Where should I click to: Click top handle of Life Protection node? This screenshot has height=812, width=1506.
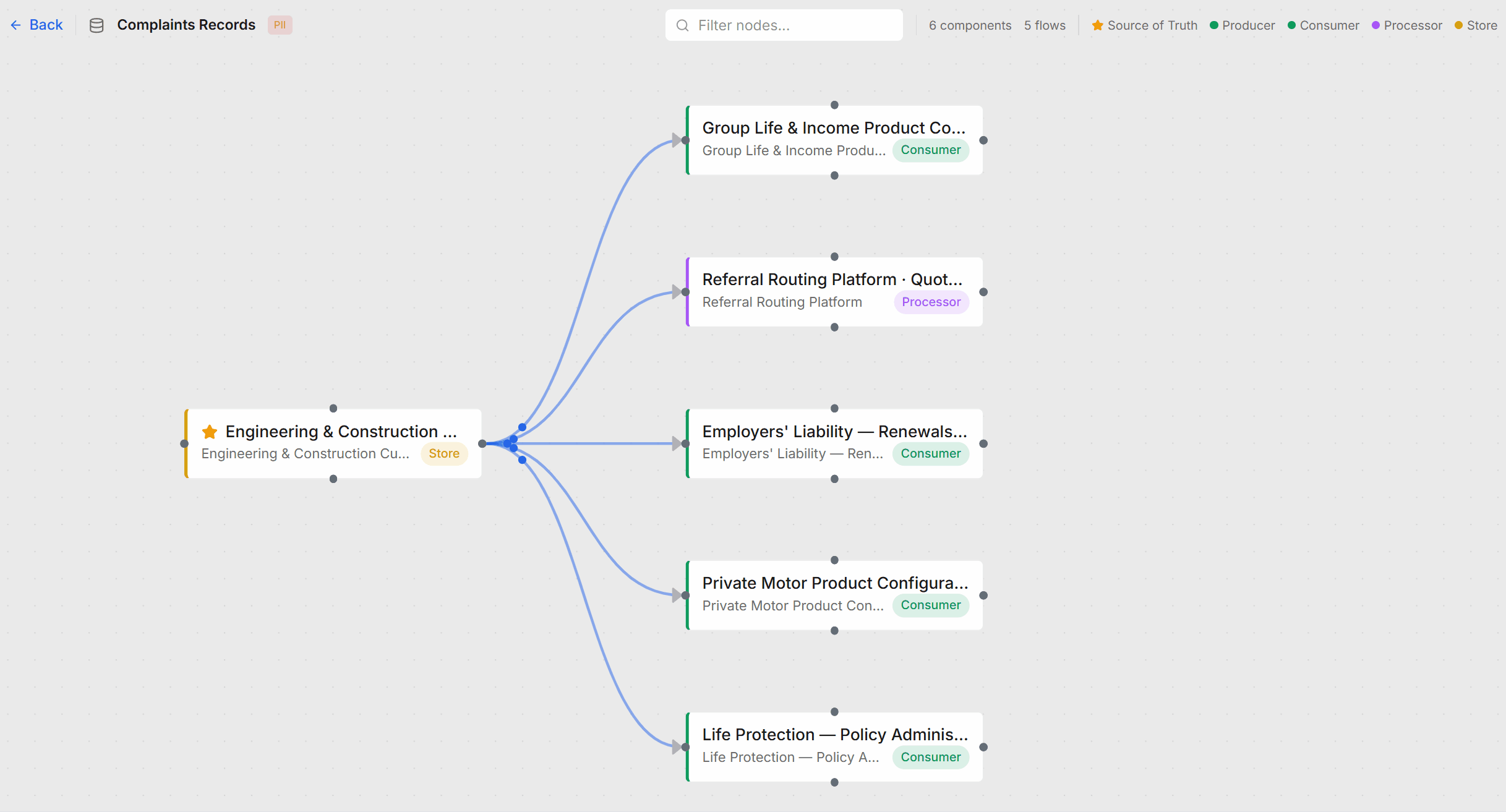pyautogui.click(x=834, y=712)
